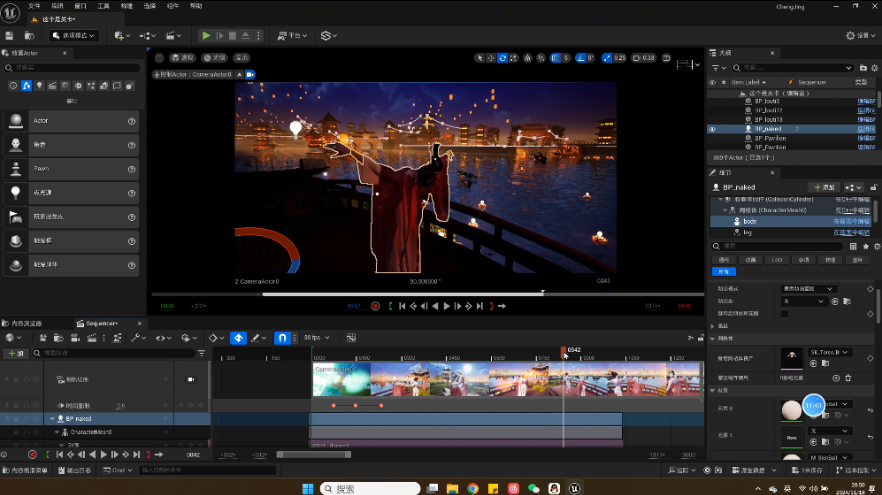
Task: Toggle the checkbox below animation dropdown in Details
Action: point(785,313)
